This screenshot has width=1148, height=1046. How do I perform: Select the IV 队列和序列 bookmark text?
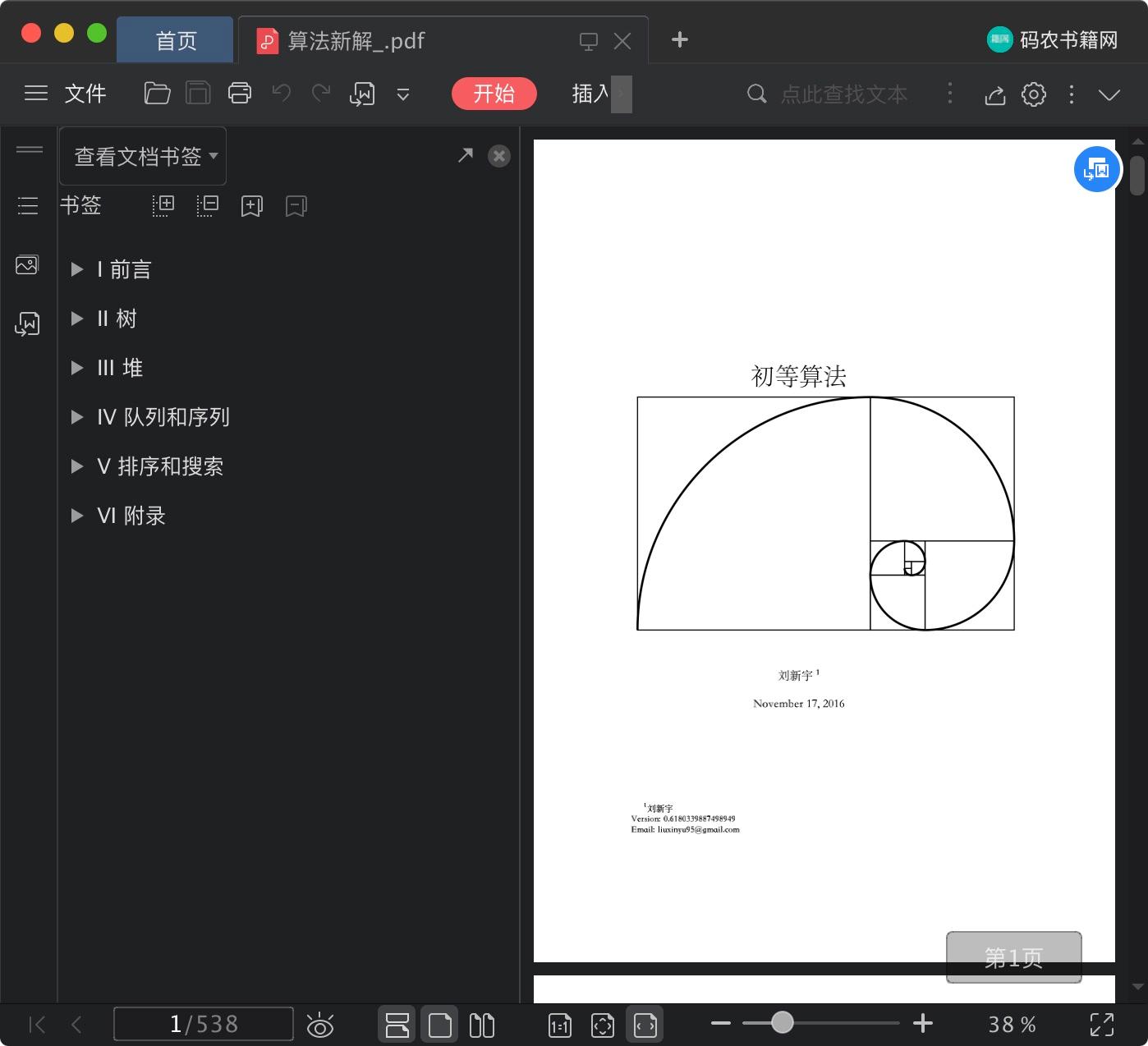[x=163, y=417]
